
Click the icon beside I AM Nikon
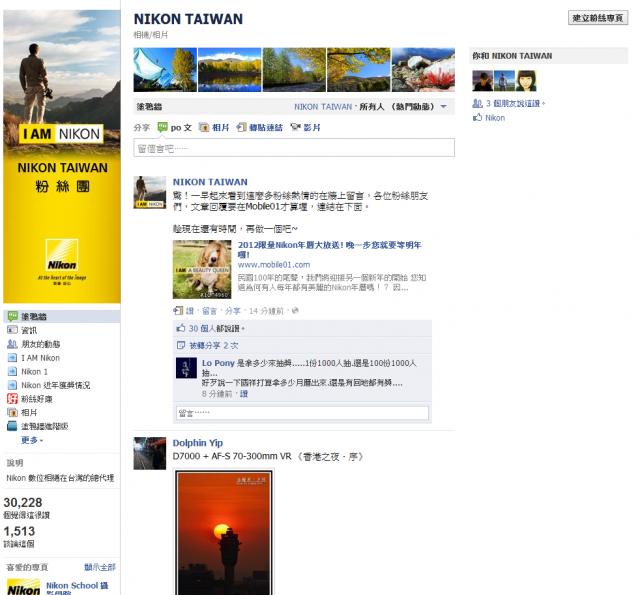12,358
